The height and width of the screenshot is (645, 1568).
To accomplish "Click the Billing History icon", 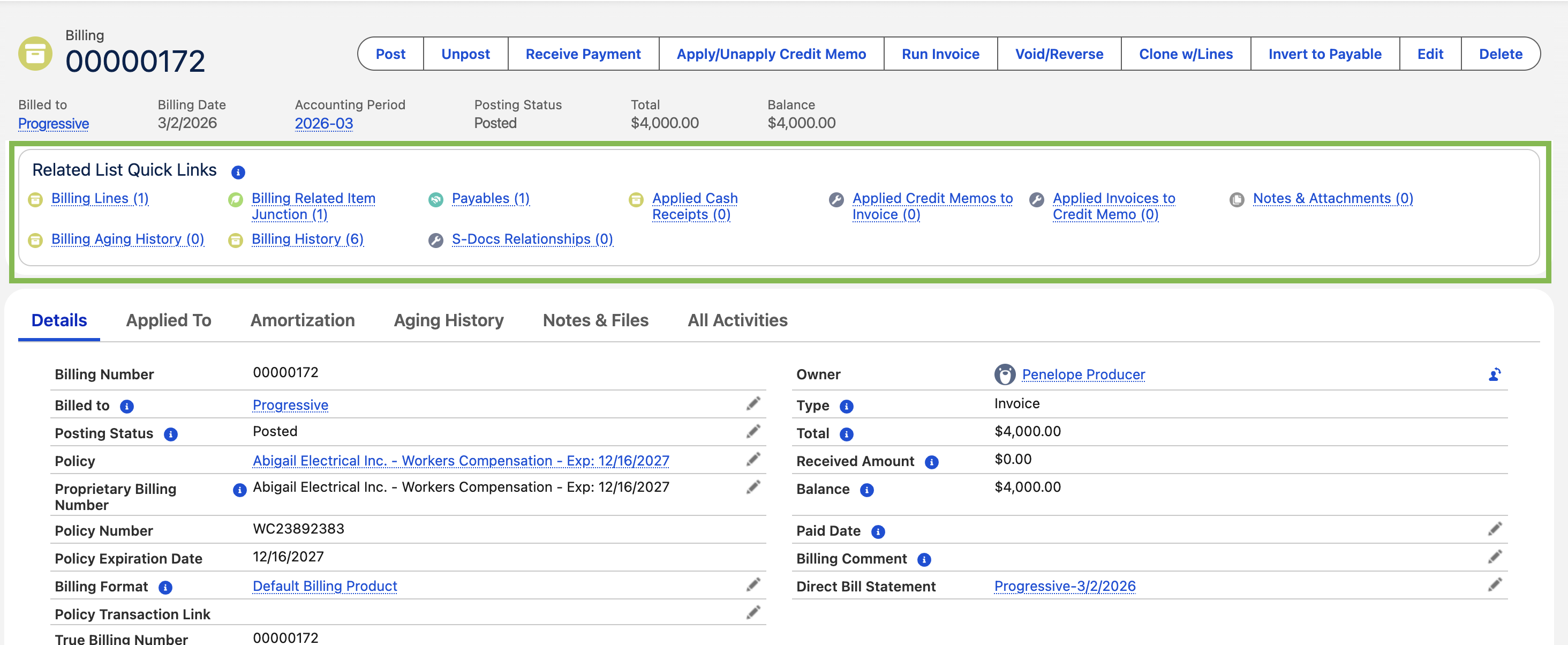I will coord(236,241).
